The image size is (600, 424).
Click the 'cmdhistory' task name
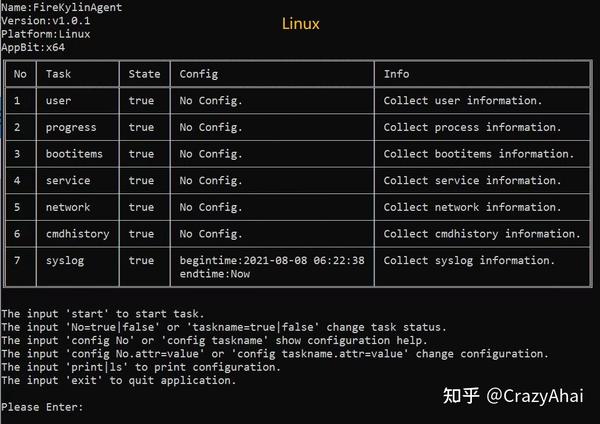pyautogui.click(x=78, y=234)
